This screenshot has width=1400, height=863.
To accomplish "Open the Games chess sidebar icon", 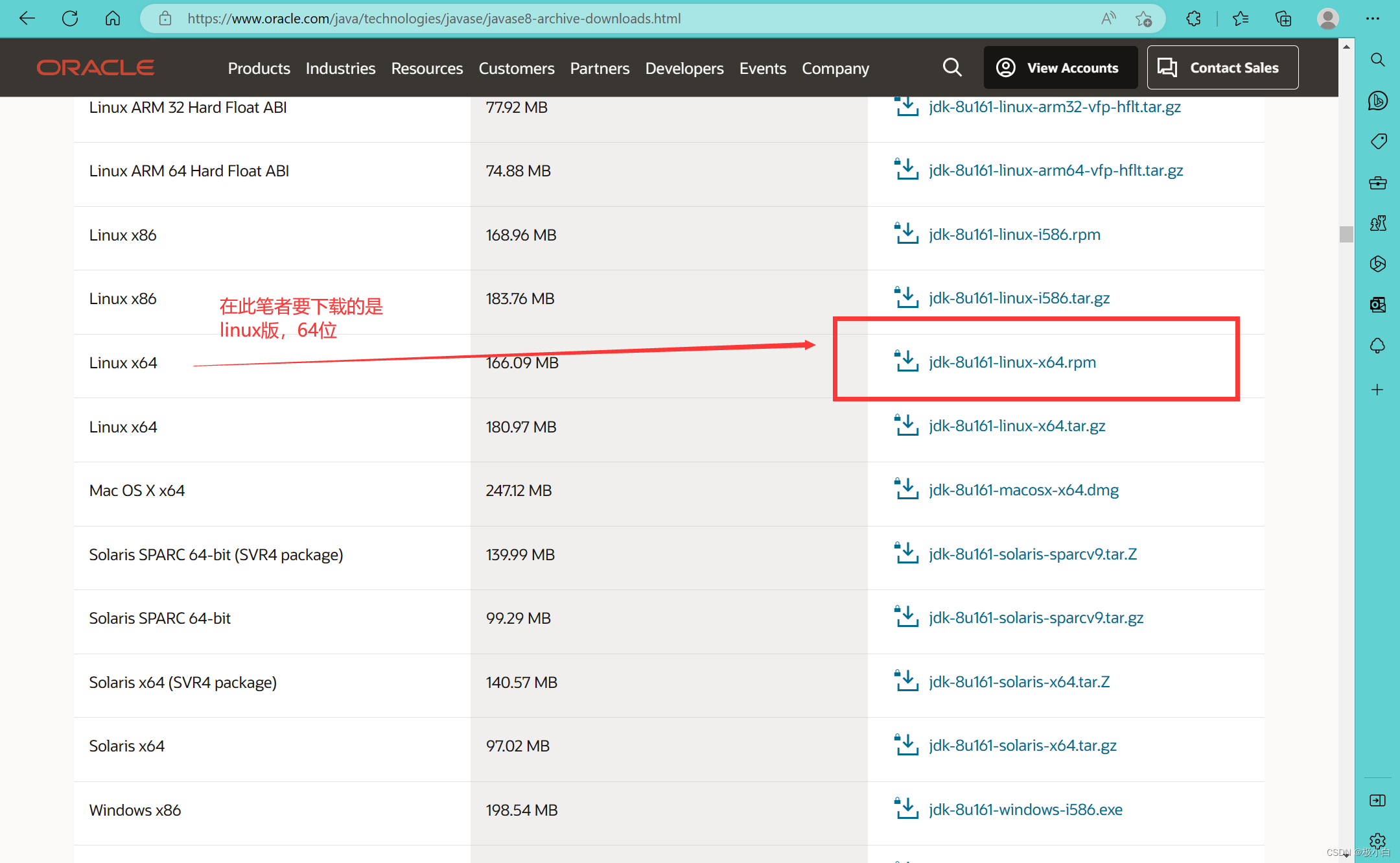I will click(1378, 224).
